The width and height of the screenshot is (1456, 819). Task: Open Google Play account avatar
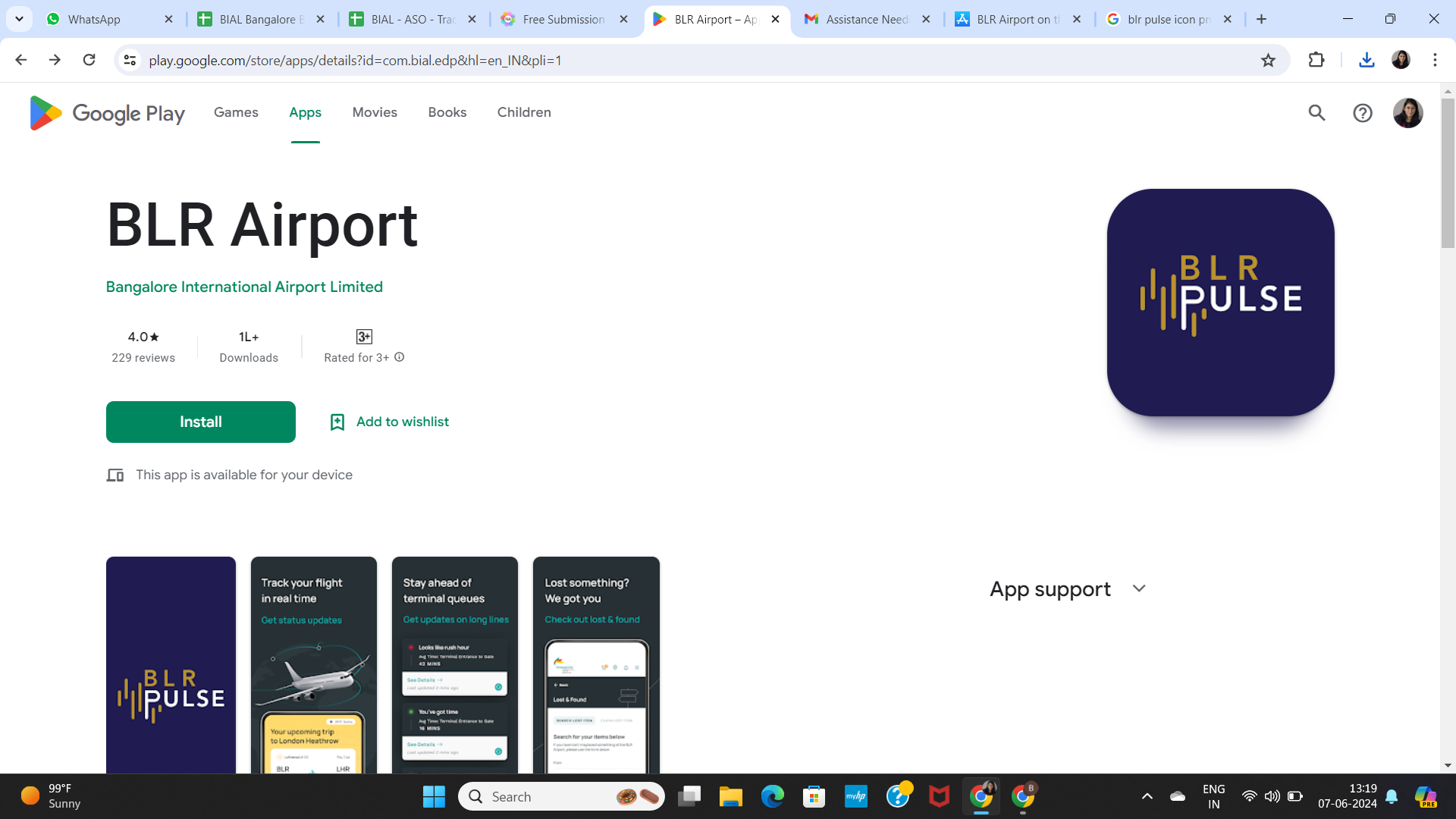pos(1408,113)
